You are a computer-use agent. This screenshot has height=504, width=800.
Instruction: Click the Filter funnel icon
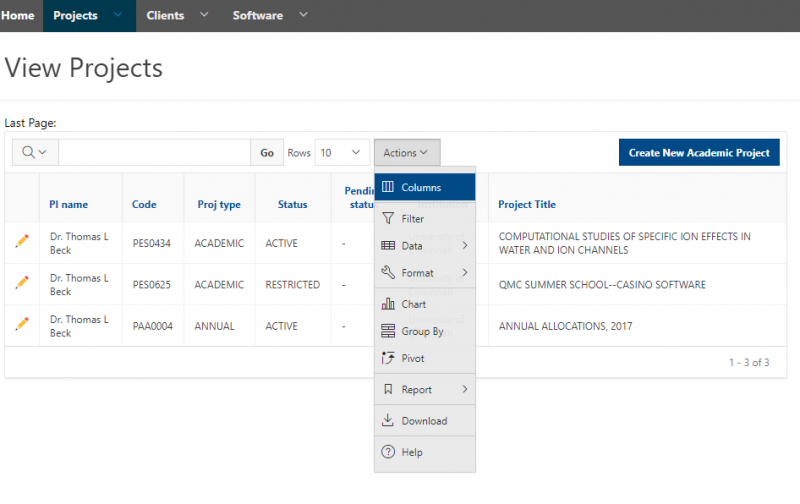[x=388, y=218]
